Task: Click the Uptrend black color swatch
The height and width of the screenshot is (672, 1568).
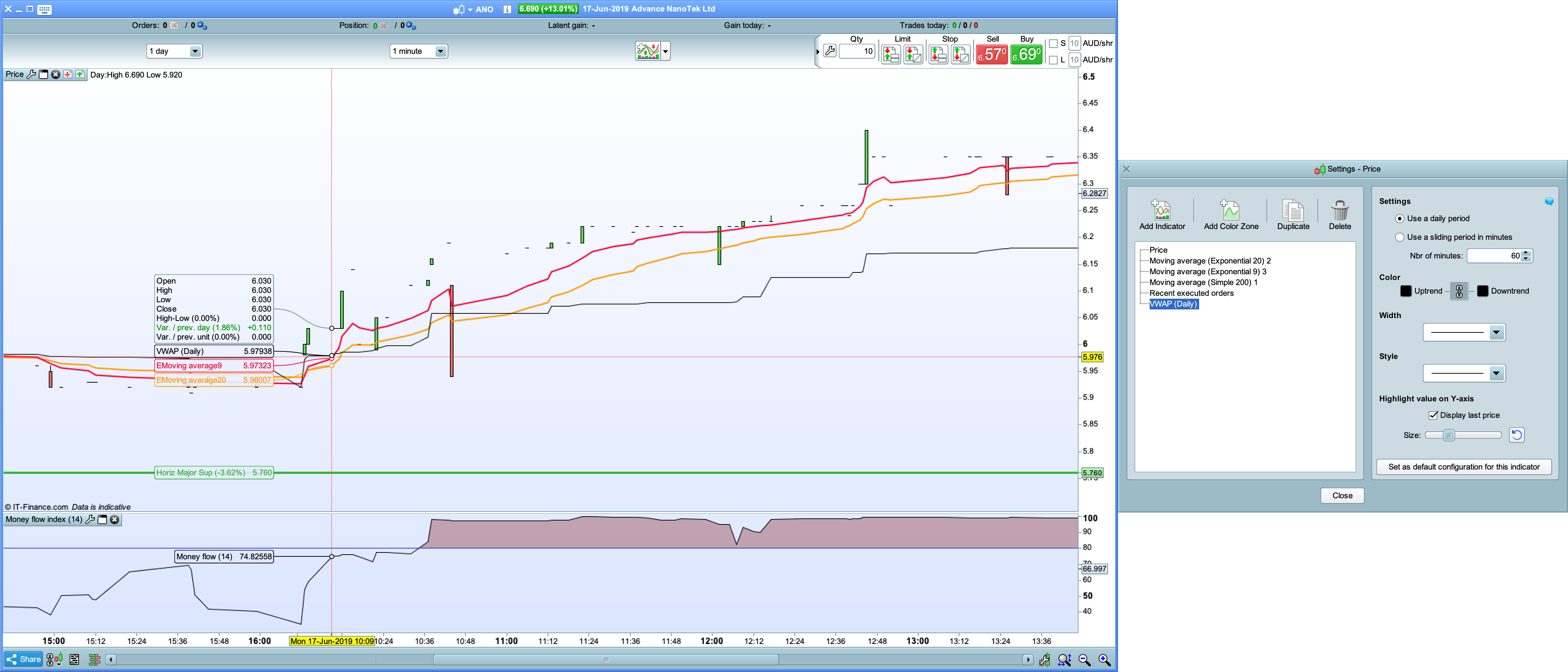Action: [1405, 291]
